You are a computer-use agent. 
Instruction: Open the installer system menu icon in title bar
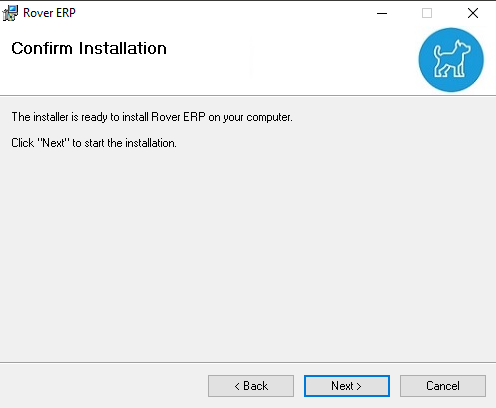(10, 13)
